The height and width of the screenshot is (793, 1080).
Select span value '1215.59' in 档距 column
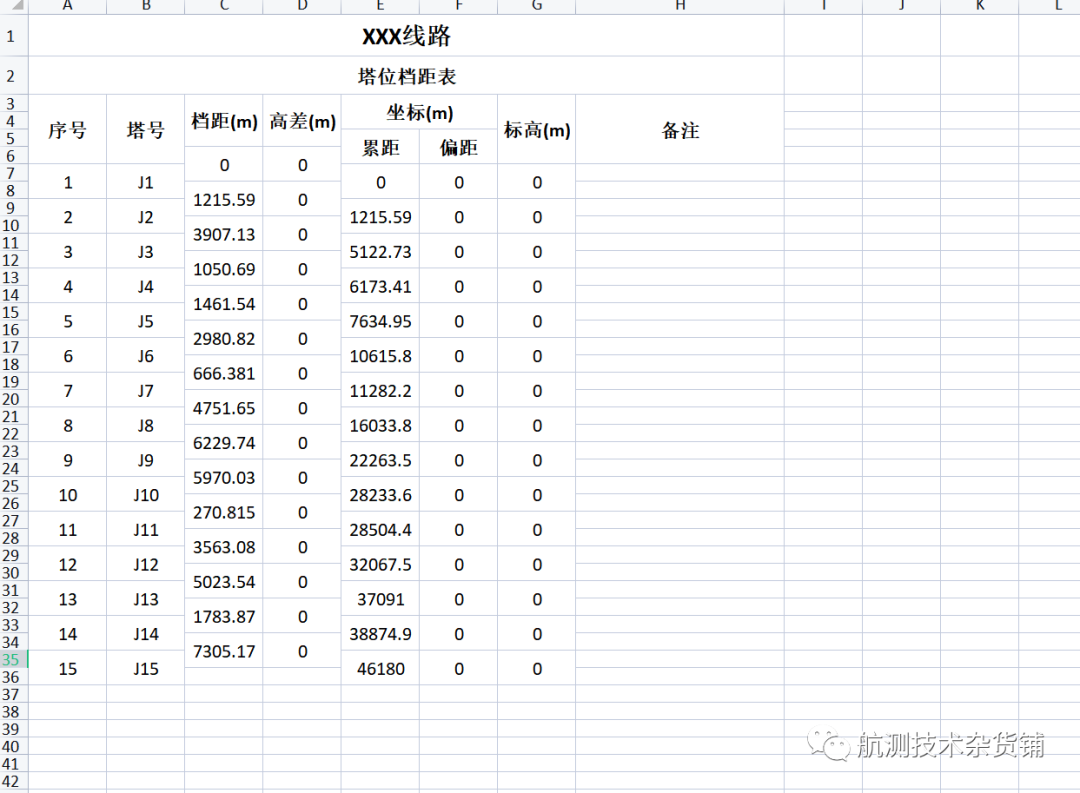coord(224,200)
